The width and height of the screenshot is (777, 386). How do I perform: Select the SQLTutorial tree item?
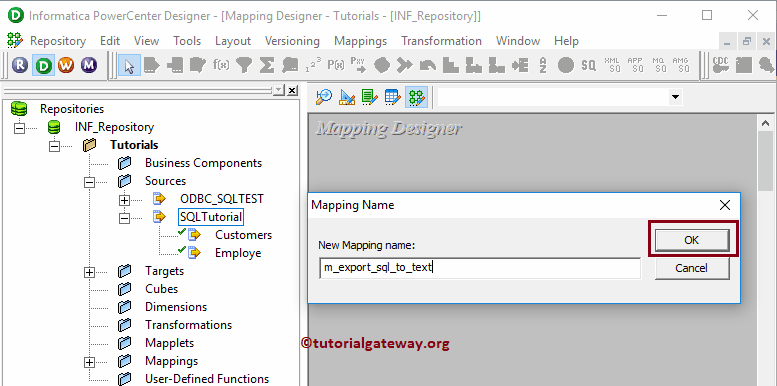click(211, 217)
